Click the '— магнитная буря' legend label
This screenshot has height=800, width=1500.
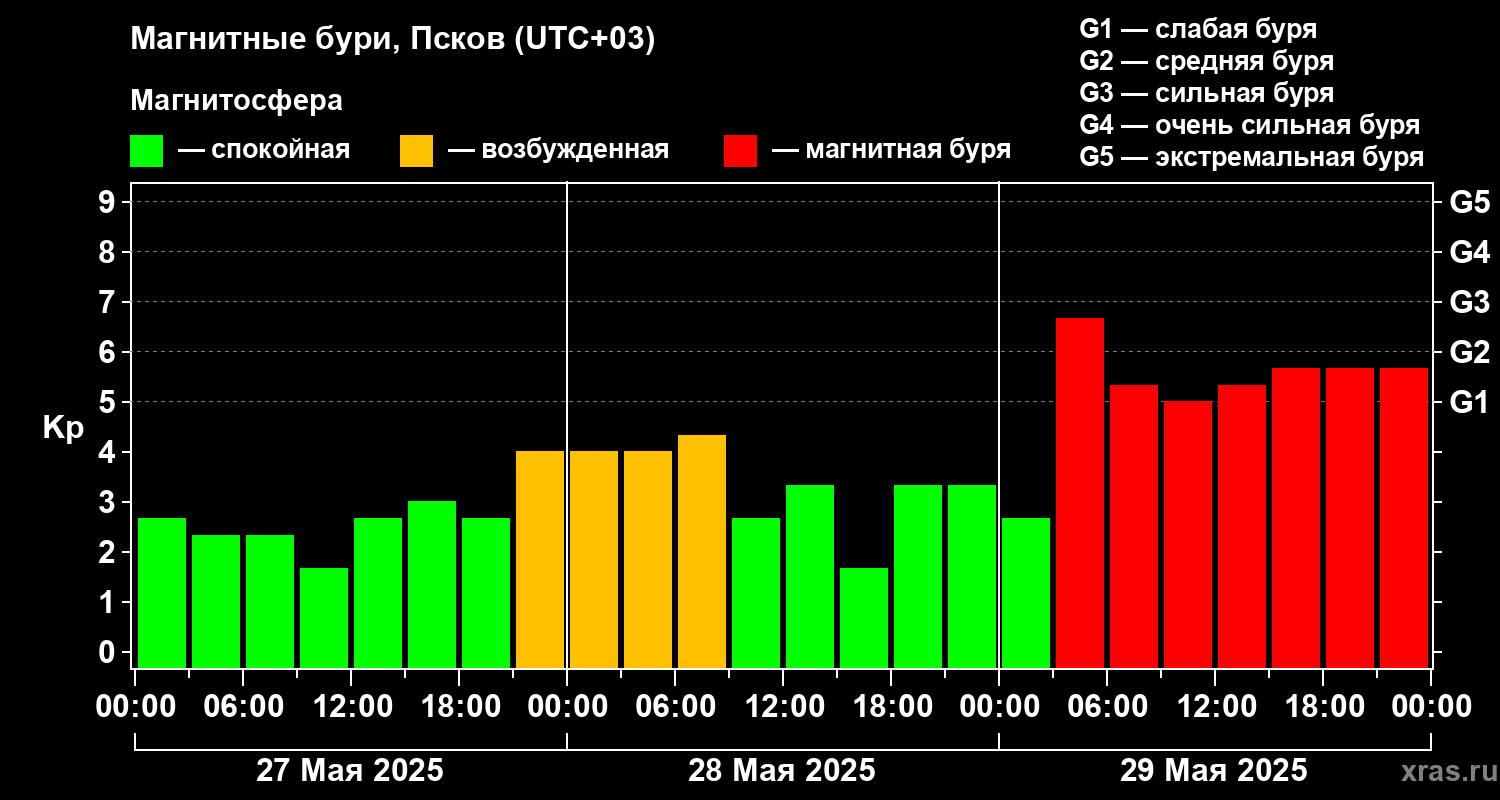[891, 150]
